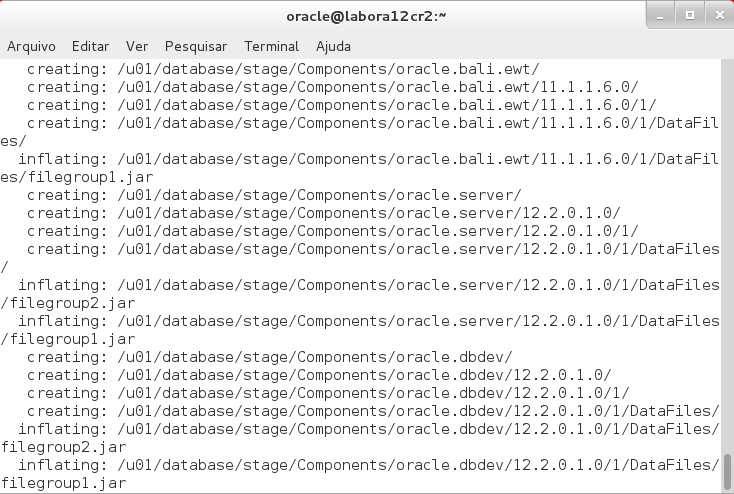
Task: Select the Terminal menu
Action: click(271, 46)
